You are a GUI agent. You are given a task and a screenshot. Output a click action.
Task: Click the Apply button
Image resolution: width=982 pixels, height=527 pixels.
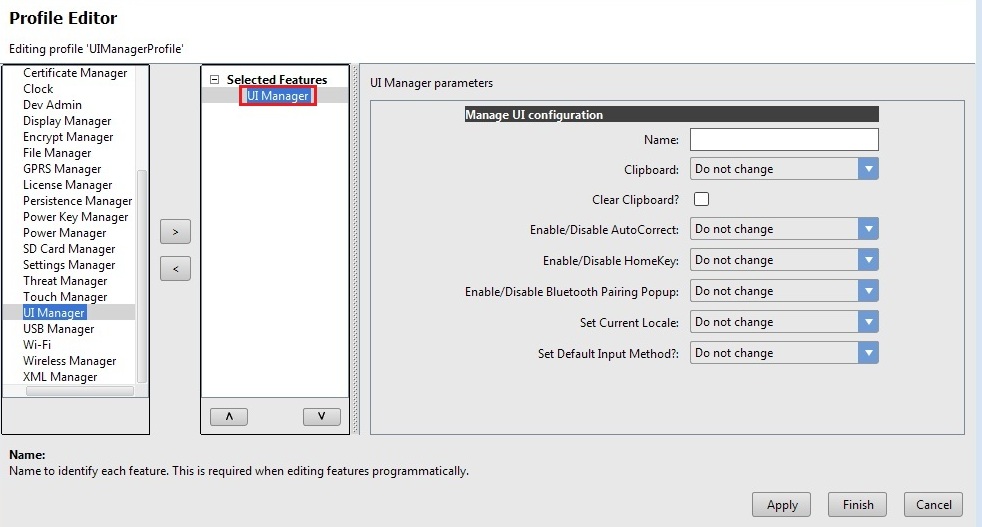pyautogui.click(x=782, y=505)
